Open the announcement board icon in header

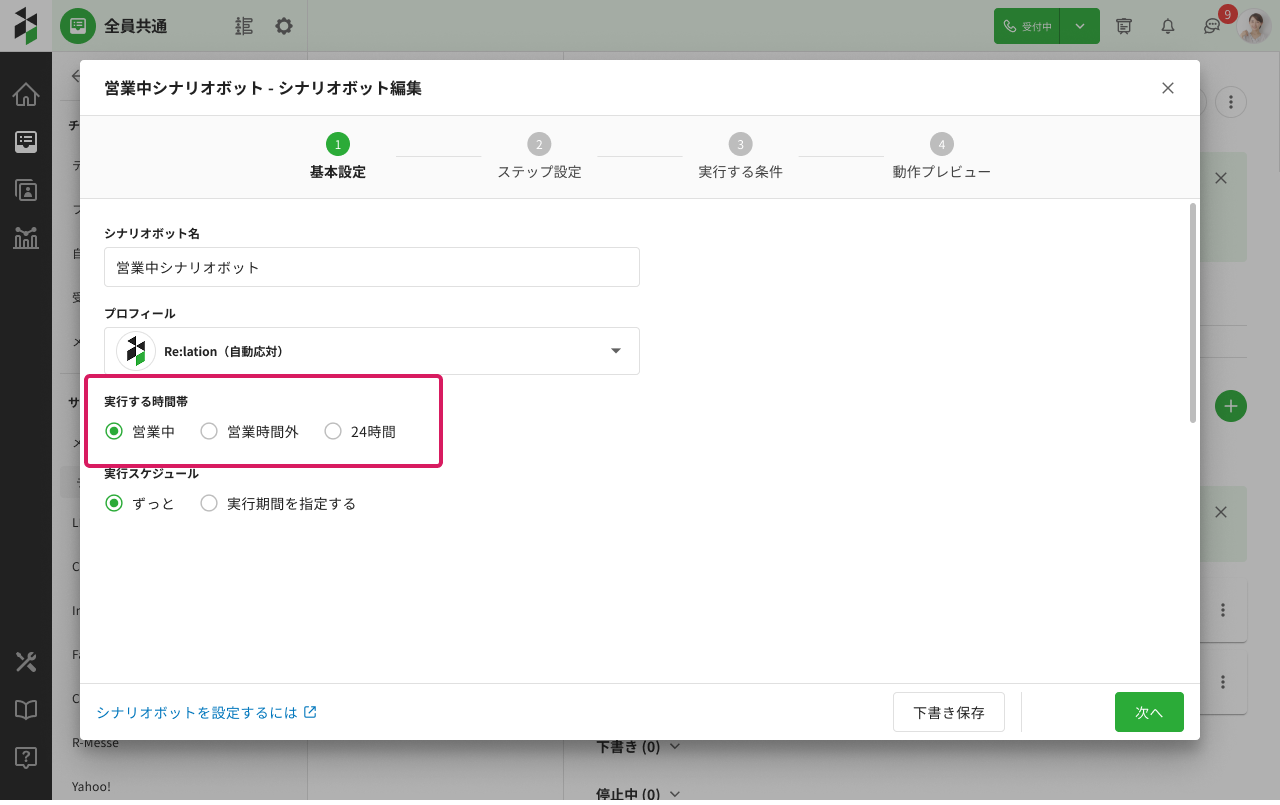pos(1124,27)
